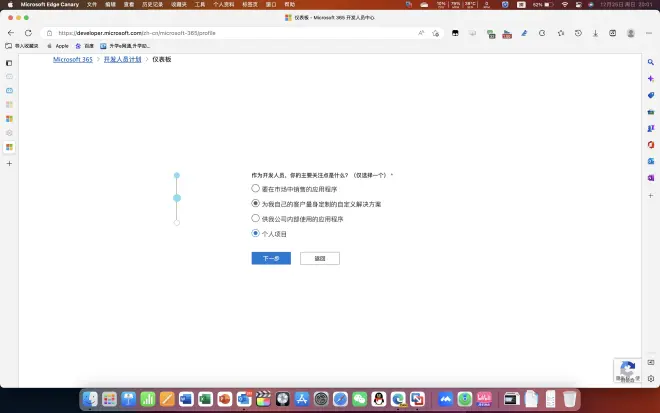Open App Store from the Dock
This screenshot has height=413, width=660.
point(302,399)
